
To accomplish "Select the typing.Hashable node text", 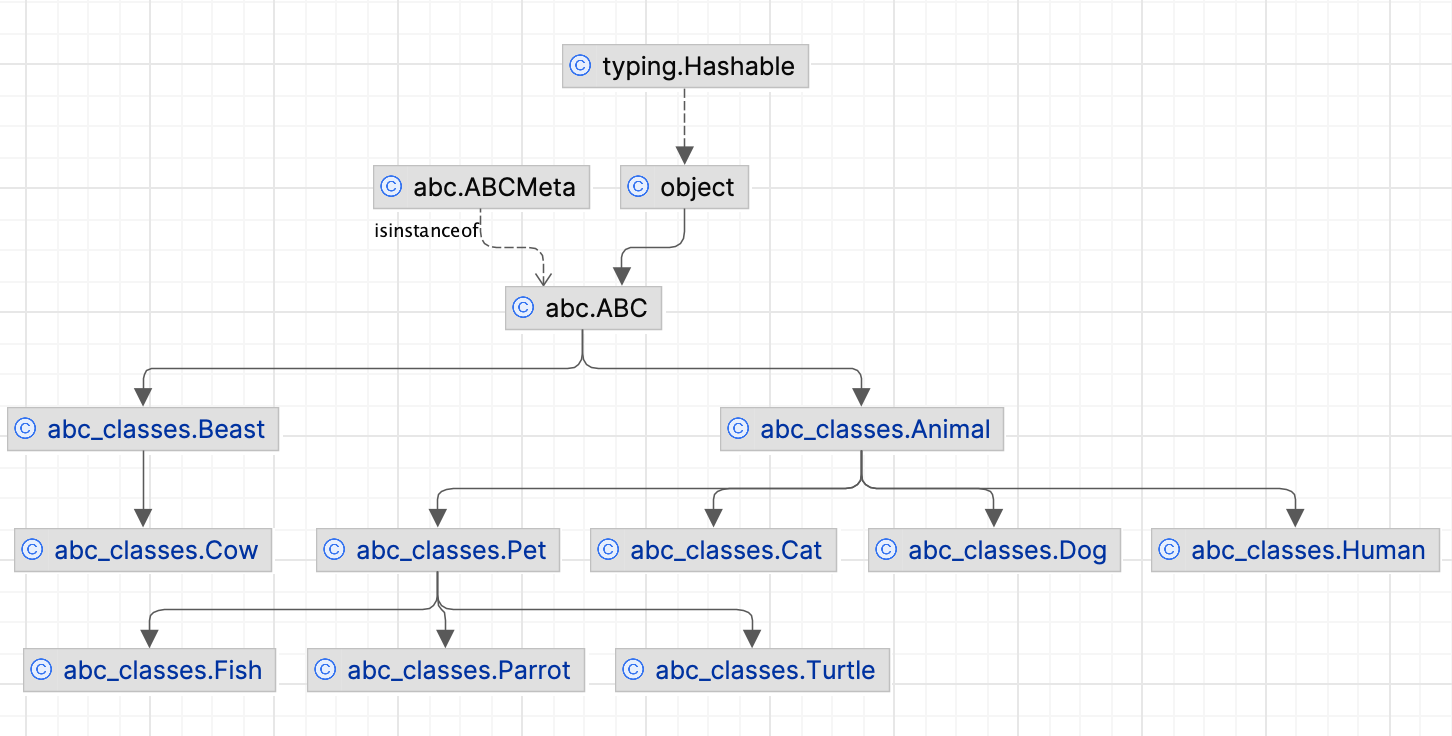I will (698, 67).
